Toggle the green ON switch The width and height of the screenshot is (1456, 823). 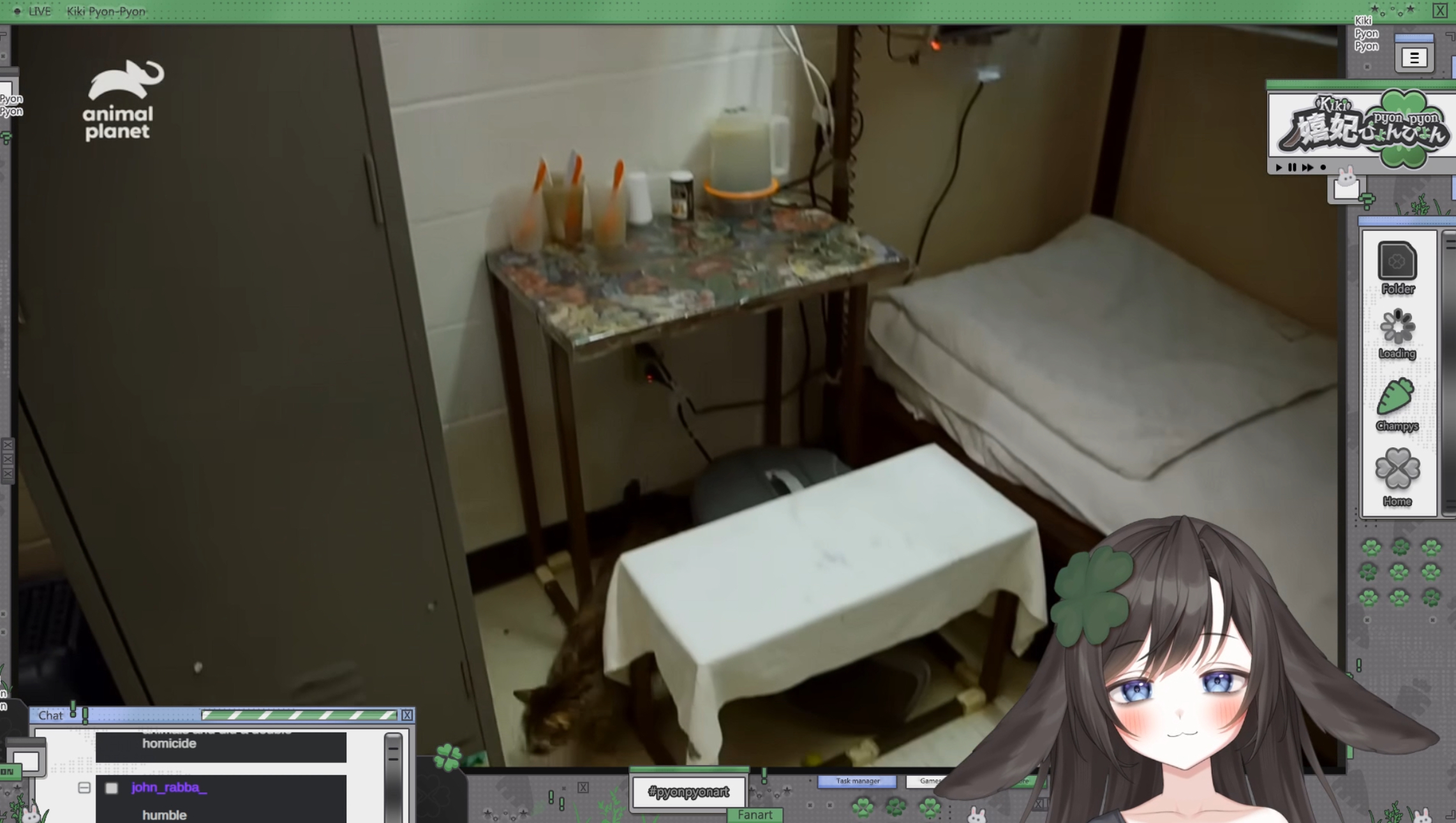pyautogui.click(x=9, y=771)
